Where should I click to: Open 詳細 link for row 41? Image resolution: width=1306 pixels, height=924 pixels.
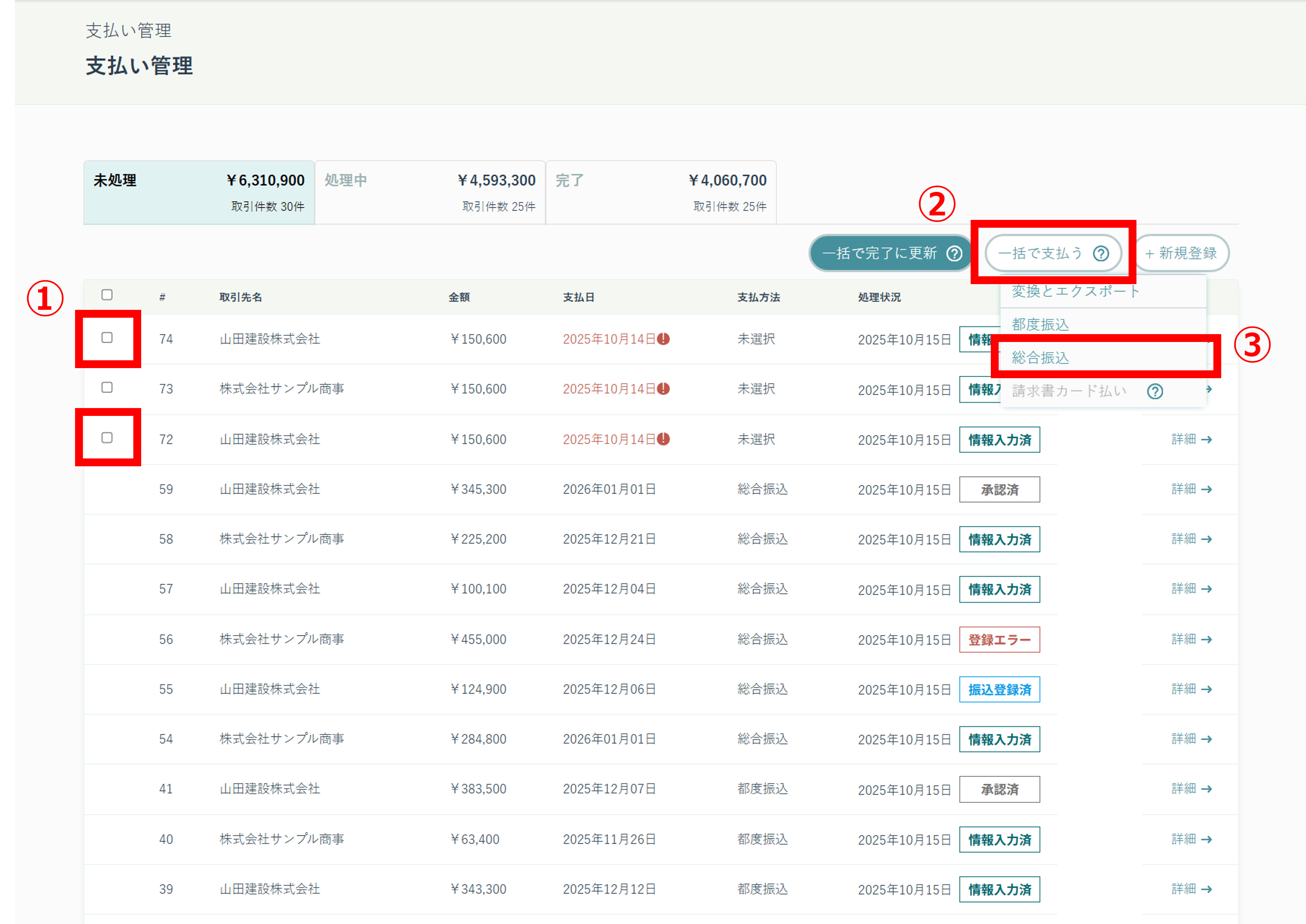[1192, 788]
